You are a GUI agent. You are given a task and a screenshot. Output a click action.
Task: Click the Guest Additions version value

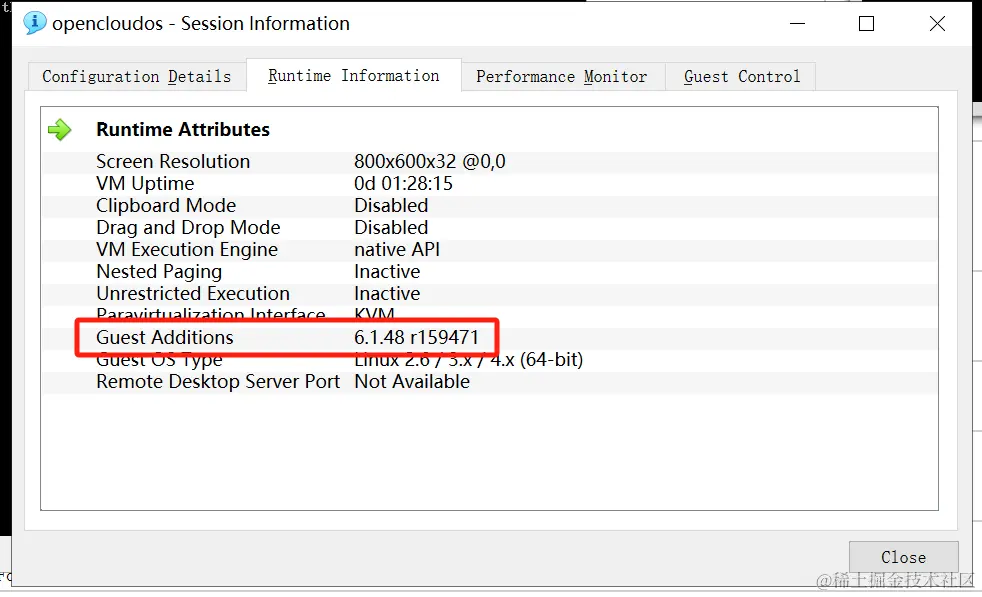pyautogui.click(x=416, y=338)
